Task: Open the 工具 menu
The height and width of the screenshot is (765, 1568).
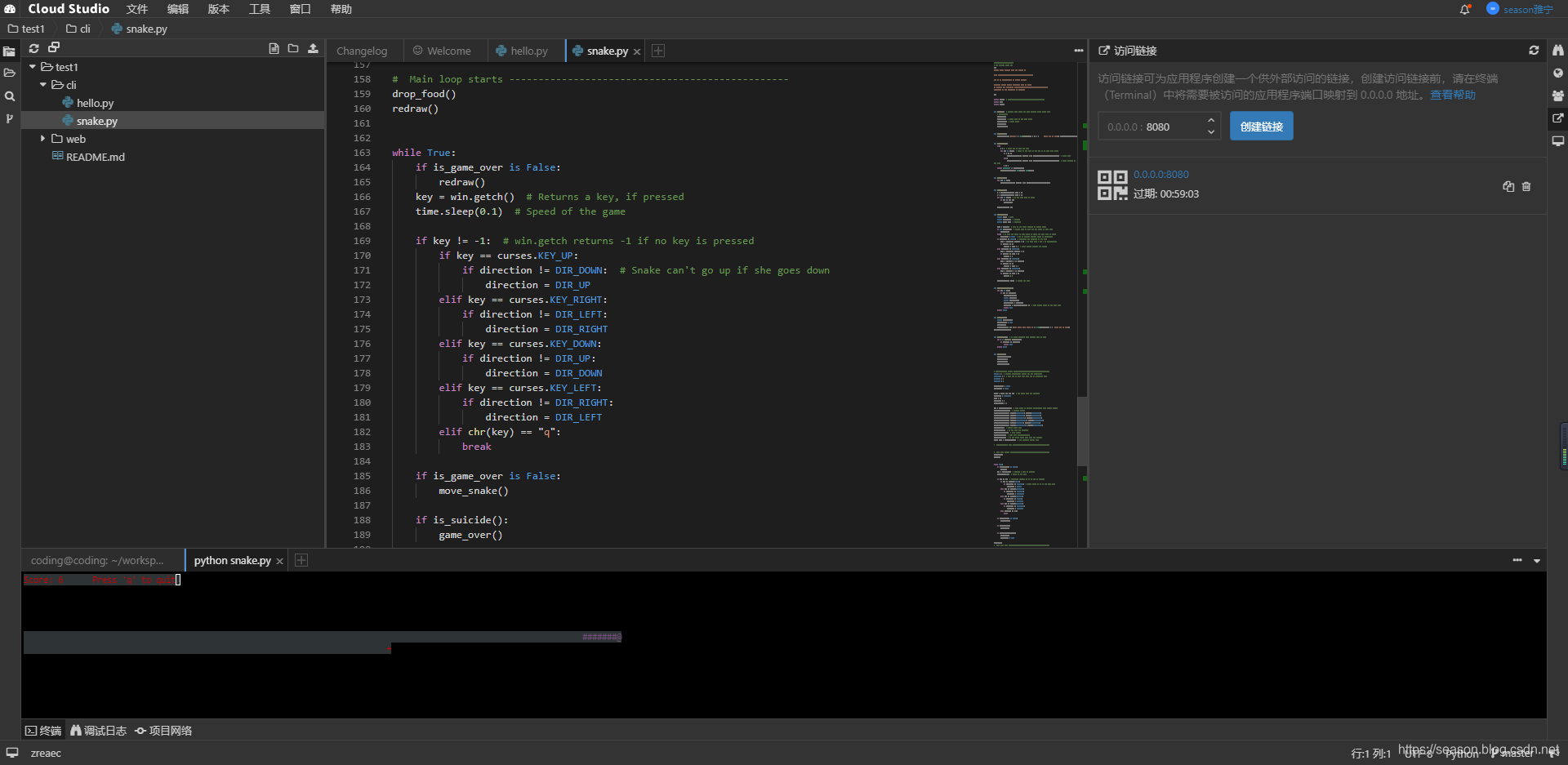Action: [x=260, y=9]
